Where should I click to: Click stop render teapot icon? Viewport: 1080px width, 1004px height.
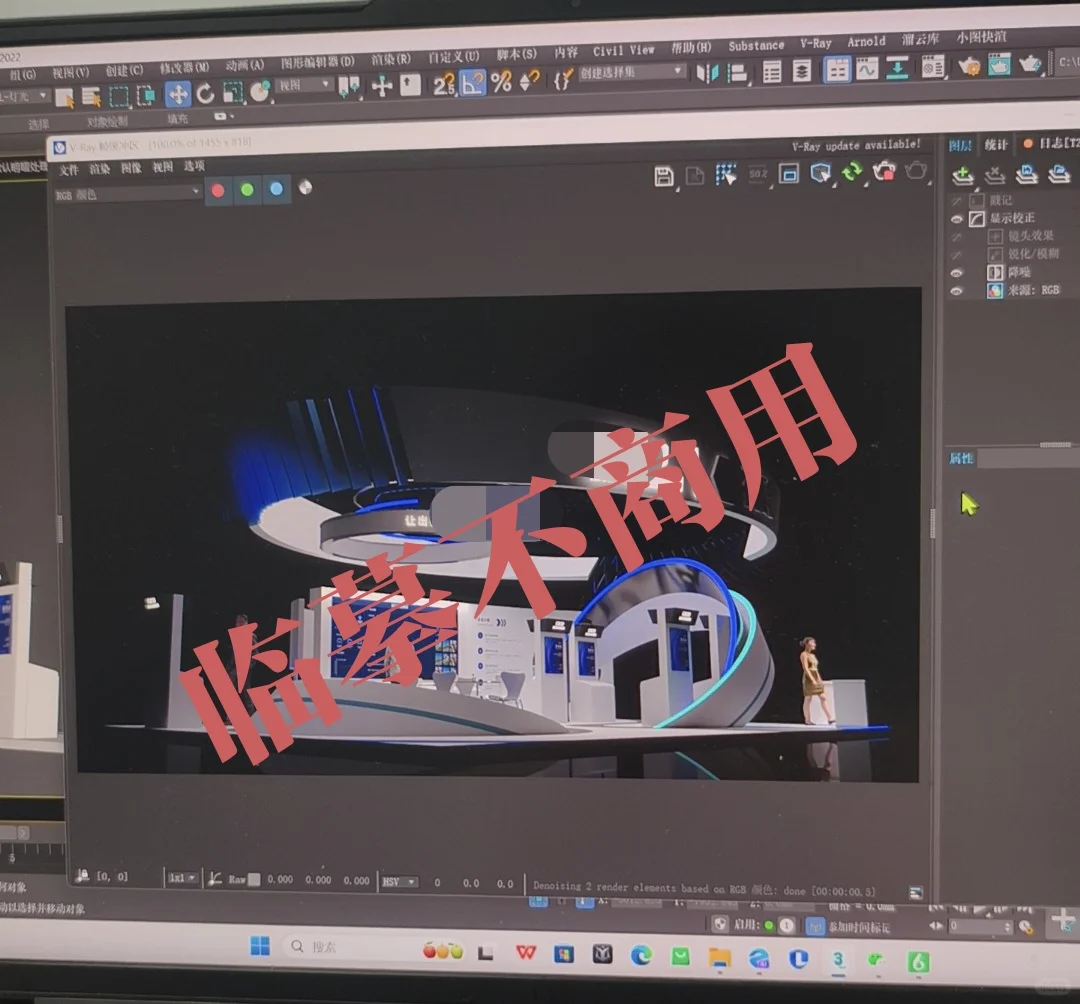[x=884, y=170]
